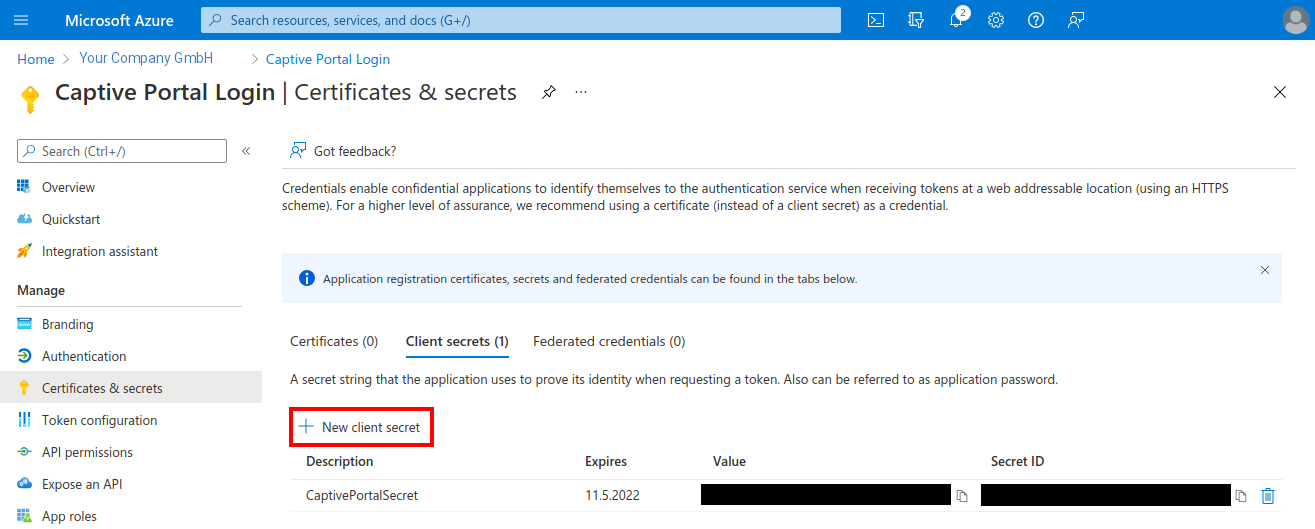Go to Home in the breadcrumb
This screenshot has width=1315, height=529.
point(36,59)
